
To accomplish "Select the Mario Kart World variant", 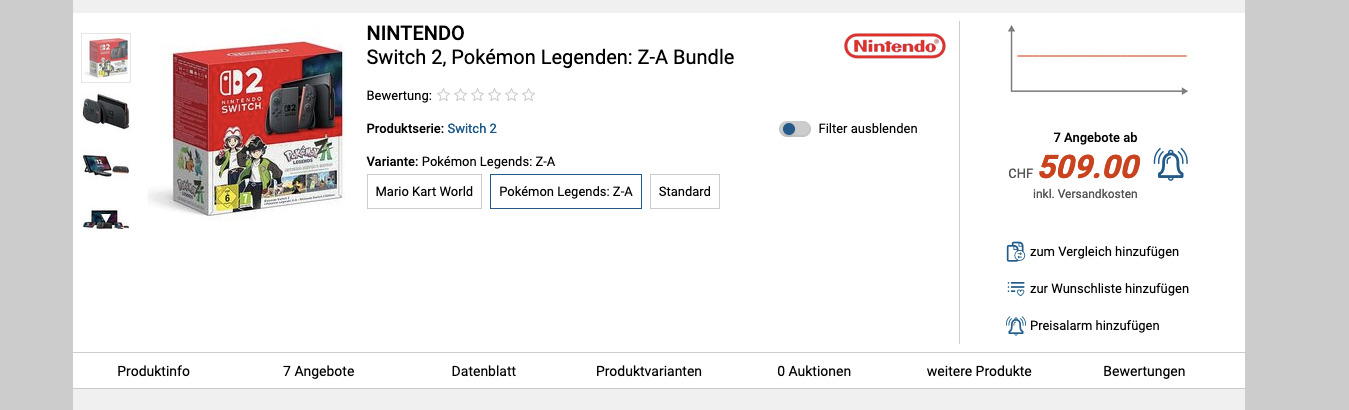I will pos(424,192).
